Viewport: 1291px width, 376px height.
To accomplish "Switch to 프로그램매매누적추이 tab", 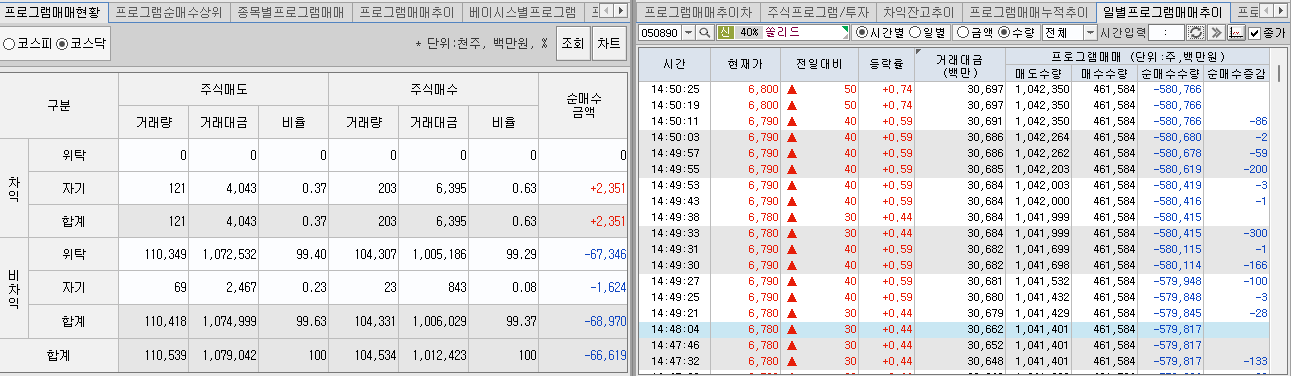I will (1029, 13).
